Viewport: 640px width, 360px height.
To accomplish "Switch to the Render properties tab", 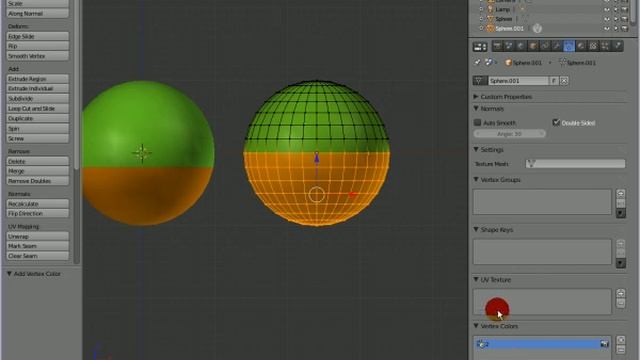I will coord(497,46).
